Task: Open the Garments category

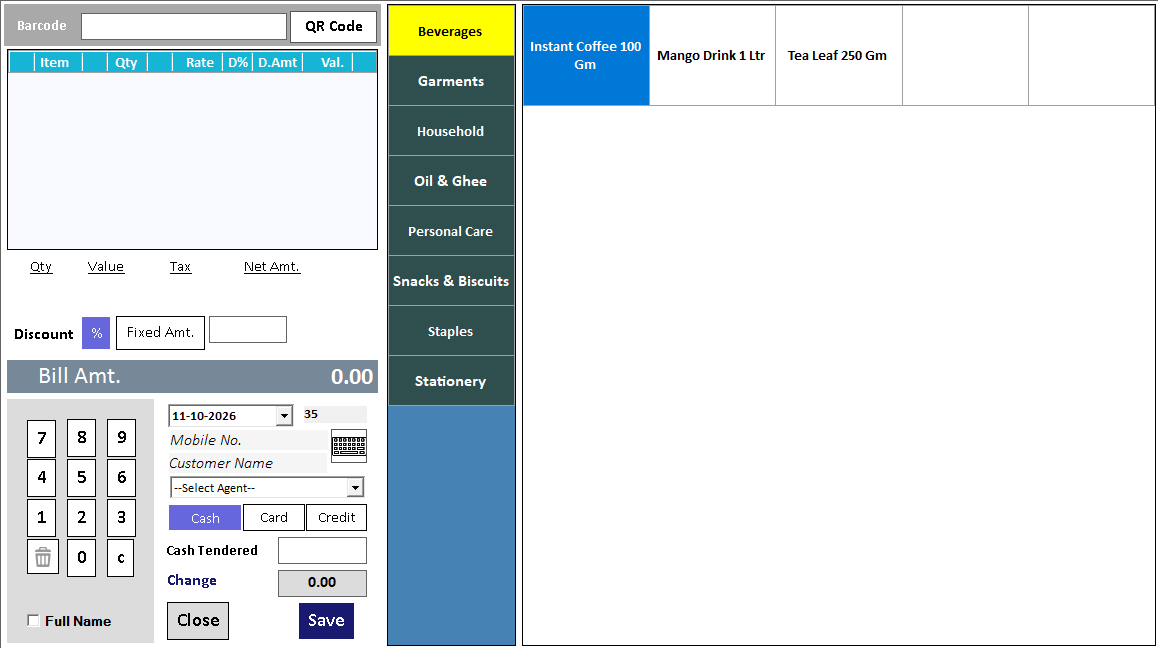Action: (x=451, y=81)
